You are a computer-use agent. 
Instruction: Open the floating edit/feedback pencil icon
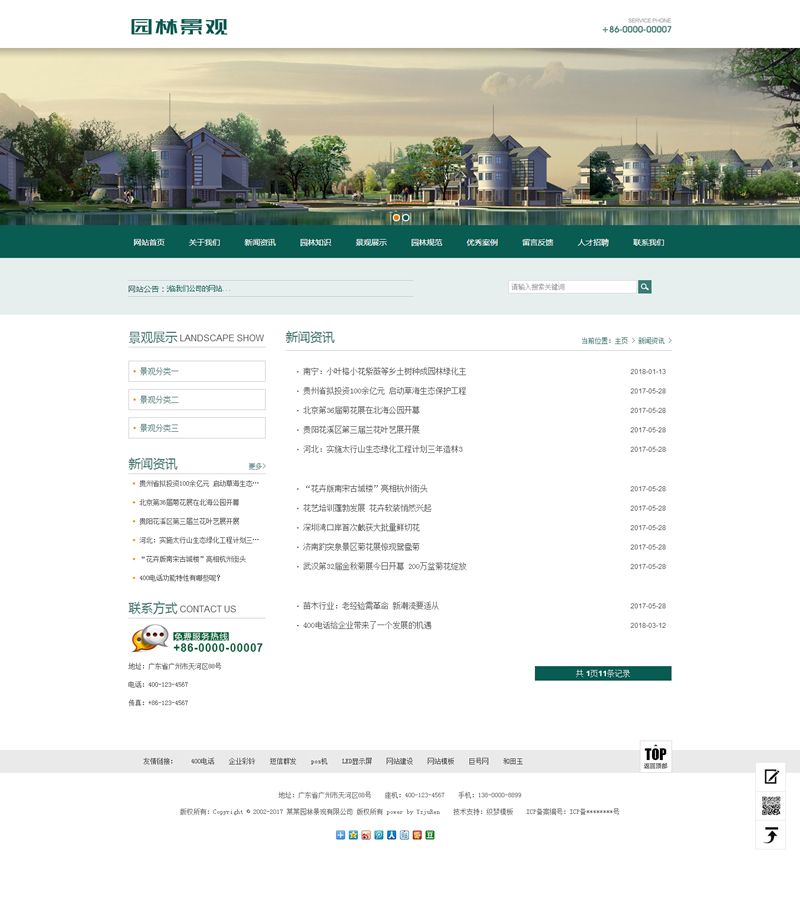[770, 777]
